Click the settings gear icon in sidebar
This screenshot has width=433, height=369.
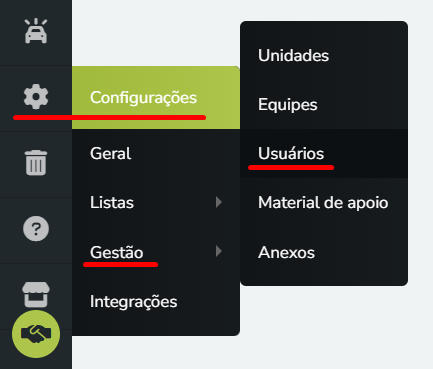pos(36,97)
